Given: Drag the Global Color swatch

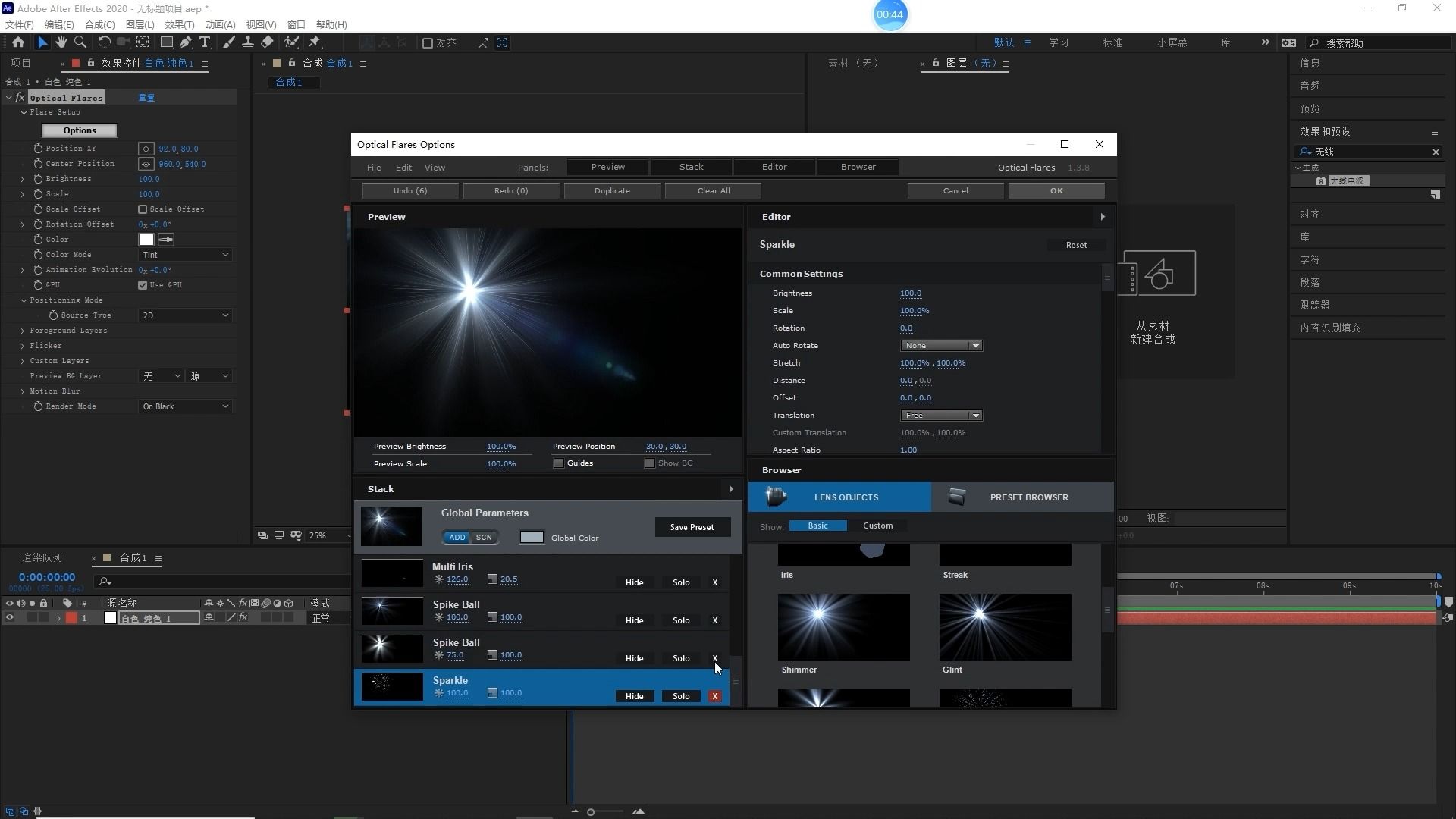Looking at the screenshot, I should click(x=530, y=537).
